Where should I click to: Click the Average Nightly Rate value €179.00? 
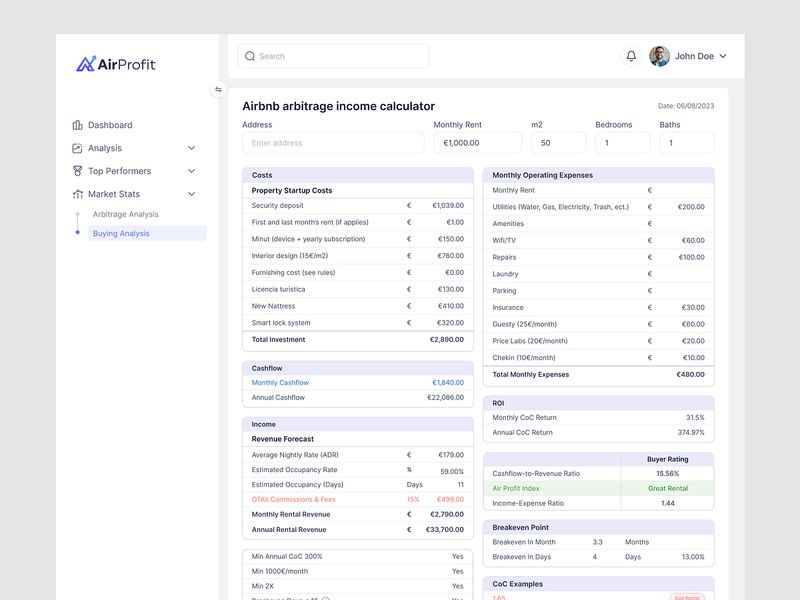451,455
